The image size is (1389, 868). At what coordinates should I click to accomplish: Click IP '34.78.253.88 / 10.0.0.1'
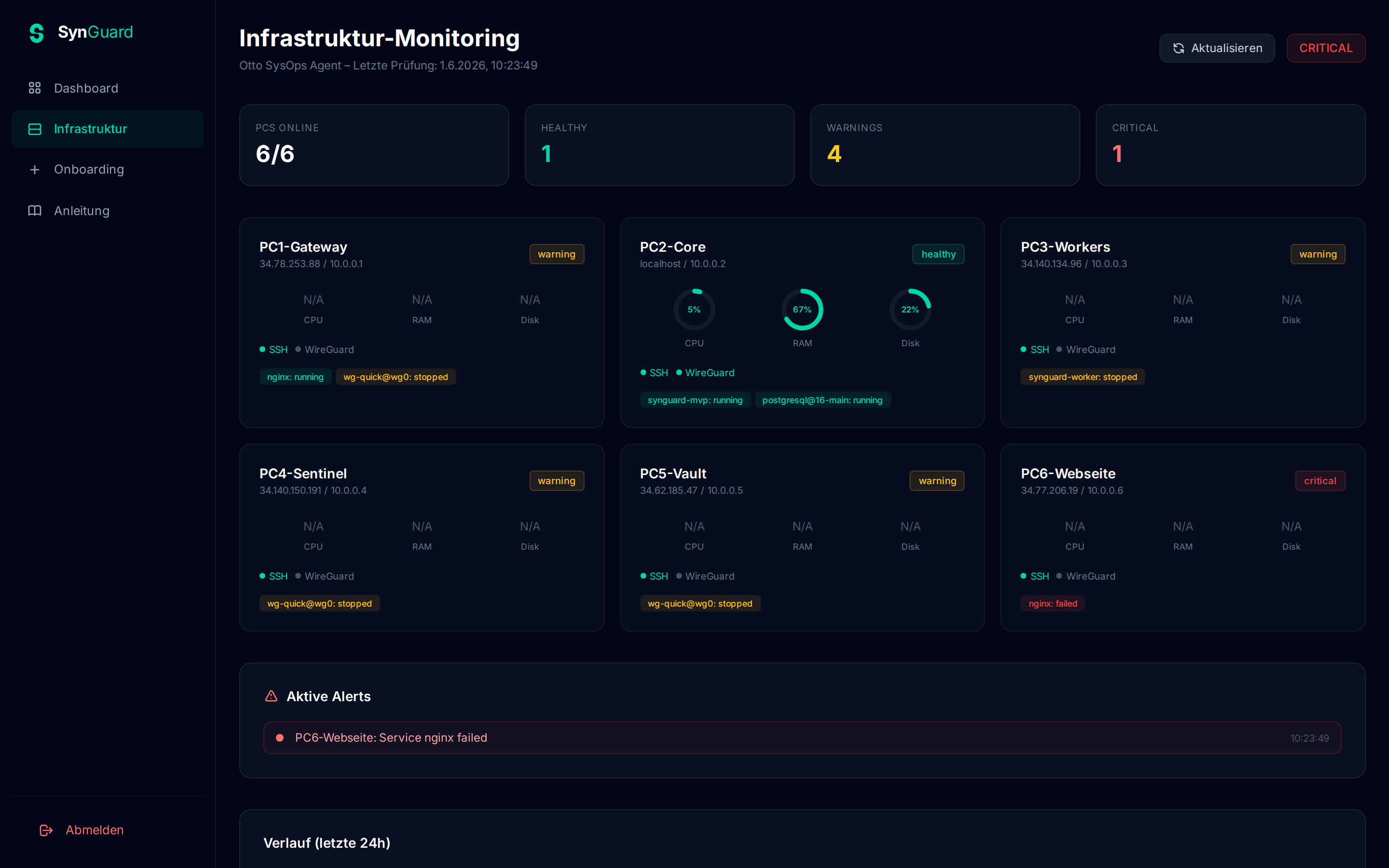311,264
